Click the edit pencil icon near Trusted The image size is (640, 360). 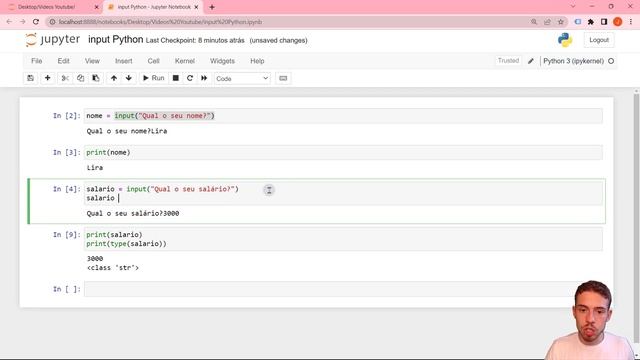click(531, 61)
